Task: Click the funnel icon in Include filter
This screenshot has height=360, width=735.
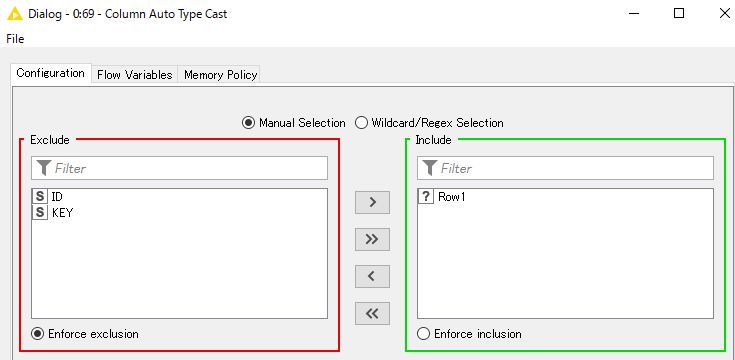Action: pos(429,168)
